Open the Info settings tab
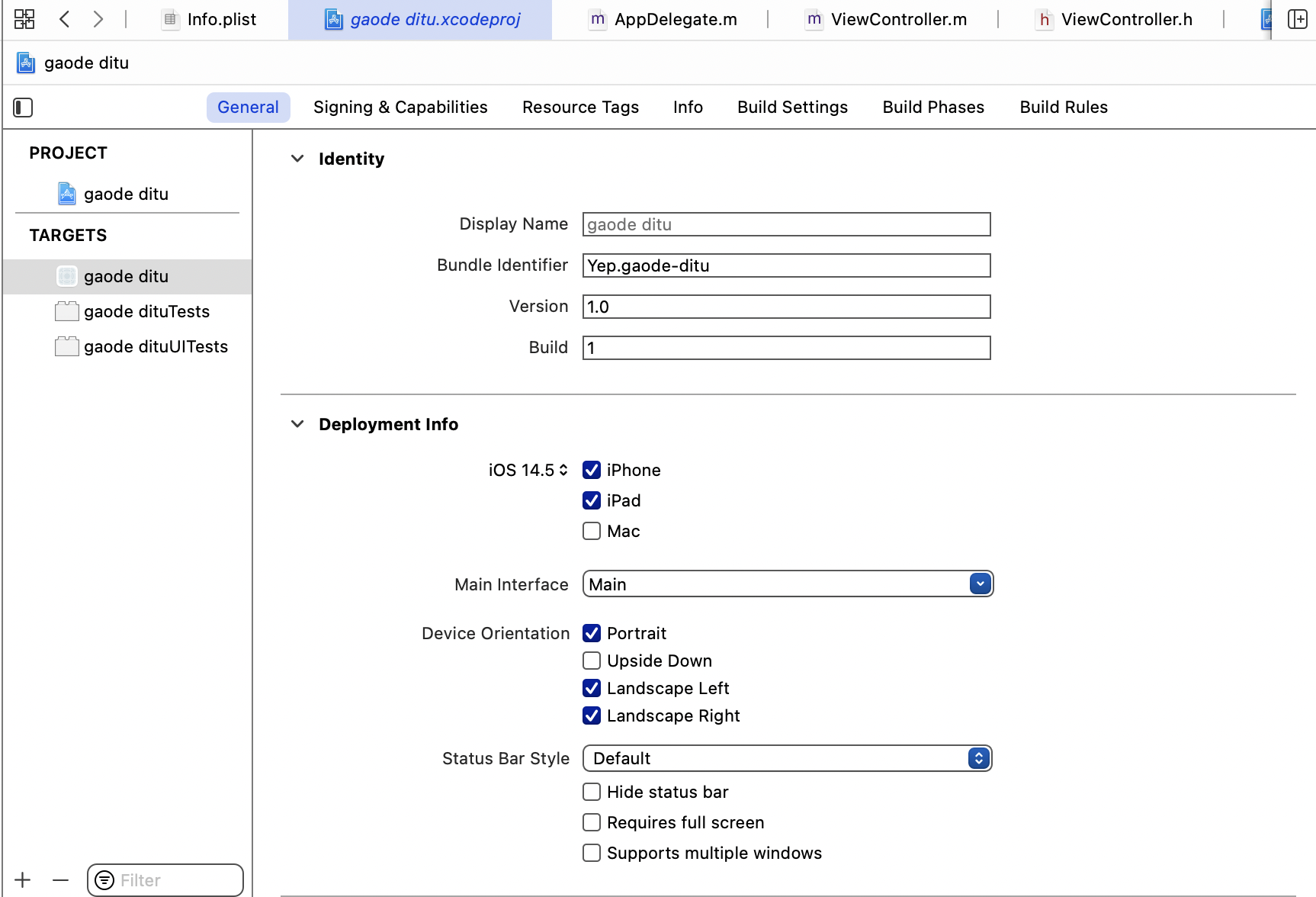1316x897 pixels. pyautogui.click(x=688, y=108)
